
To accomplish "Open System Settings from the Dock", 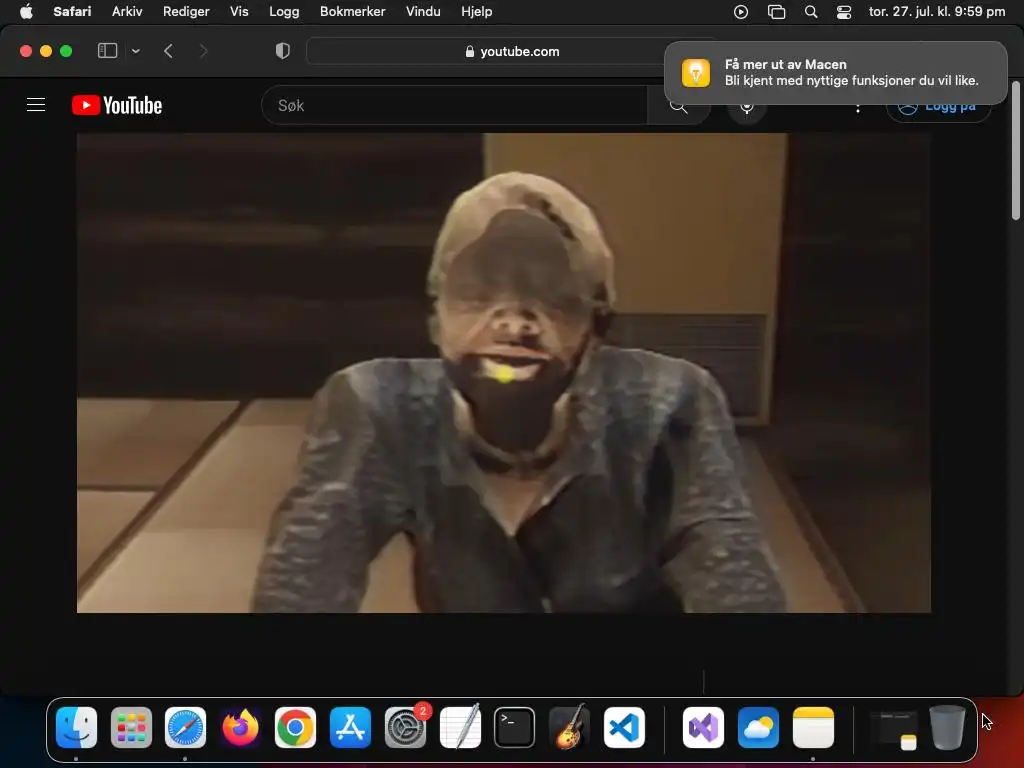I will pyautogui.click(x=405, y=727).
